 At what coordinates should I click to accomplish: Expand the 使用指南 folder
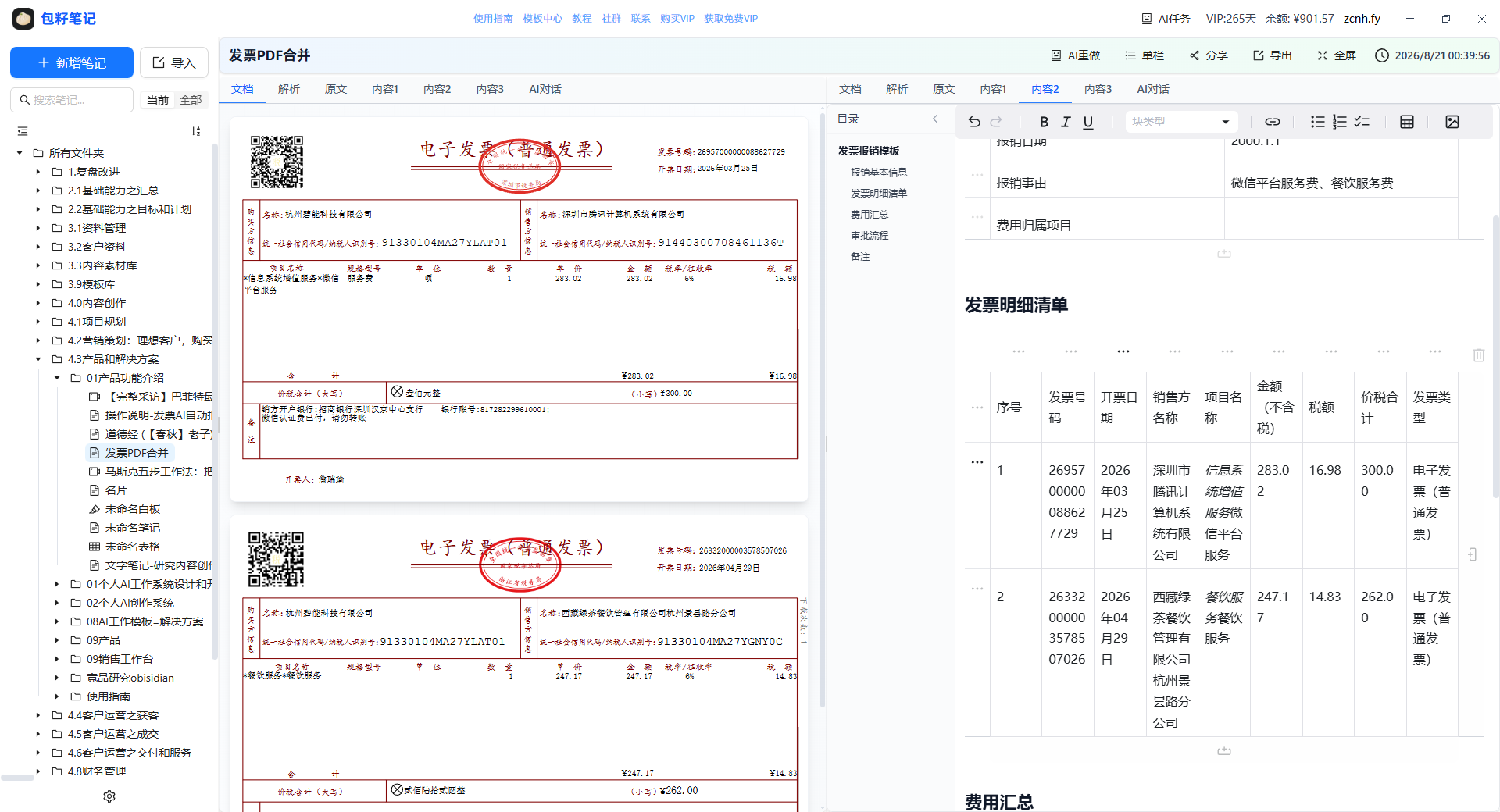coord(57,696)
